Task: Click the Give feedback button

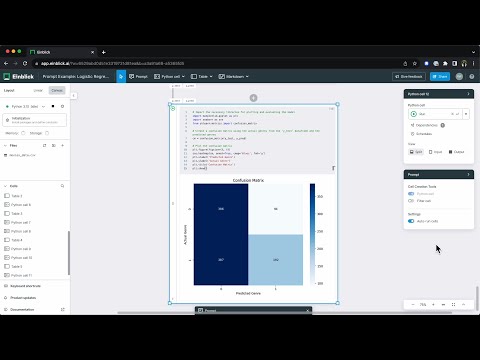Action: 409,77
